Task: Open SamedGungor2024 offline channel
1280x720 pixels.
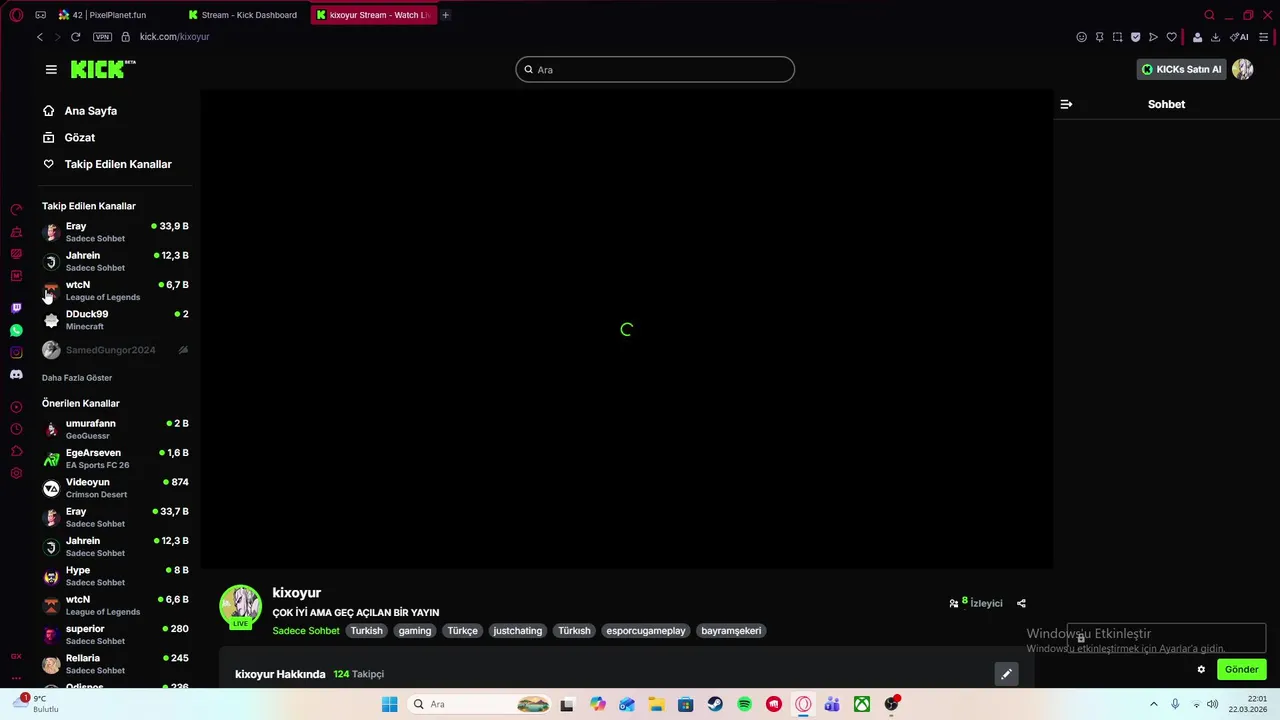Action: tap(115, 350)
